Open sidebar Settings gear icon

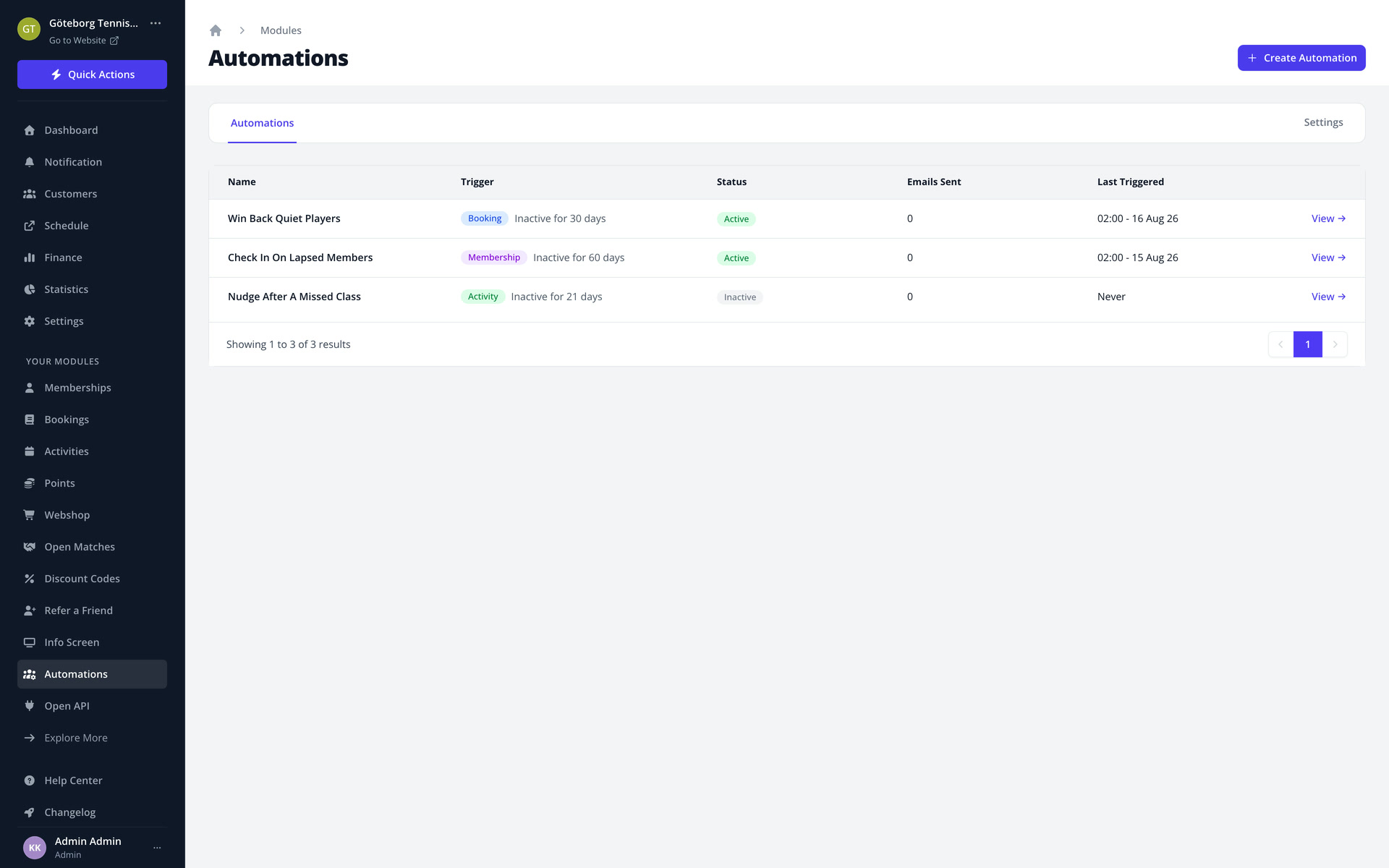[x=30, y=321]
